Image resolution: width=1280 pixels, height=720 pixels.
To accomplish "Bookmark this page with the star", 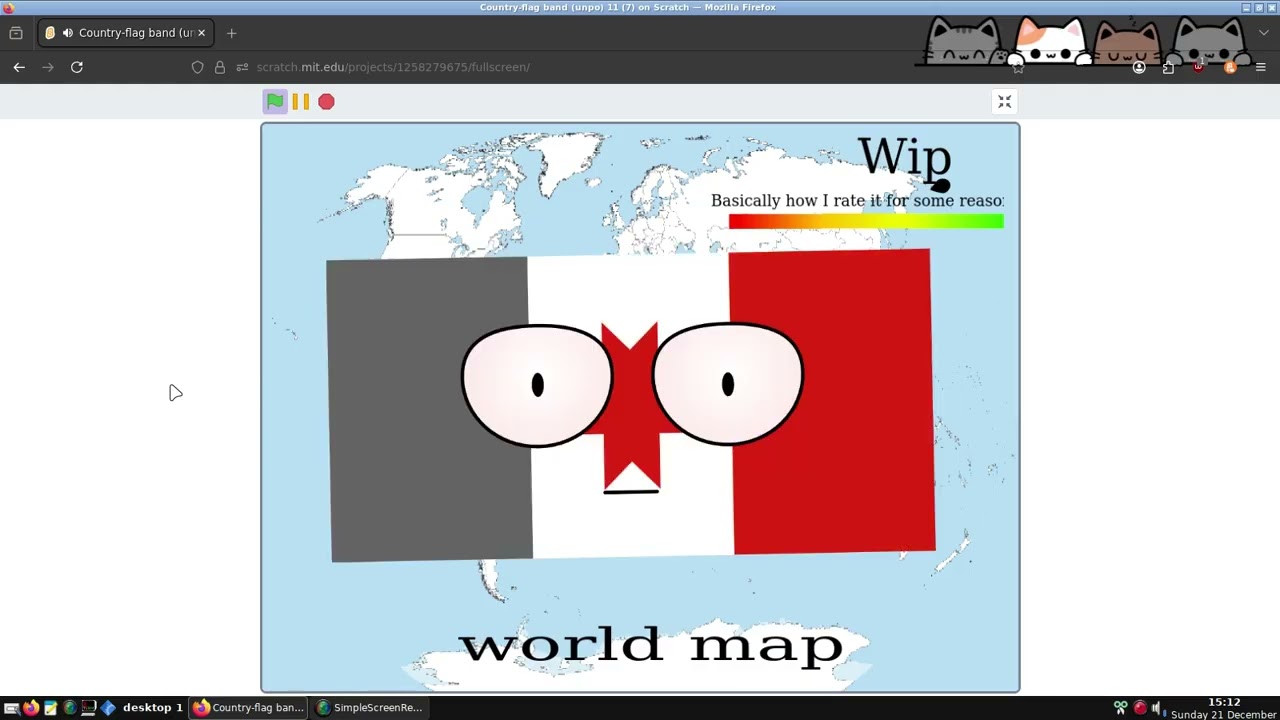I will pos(1017,67).
